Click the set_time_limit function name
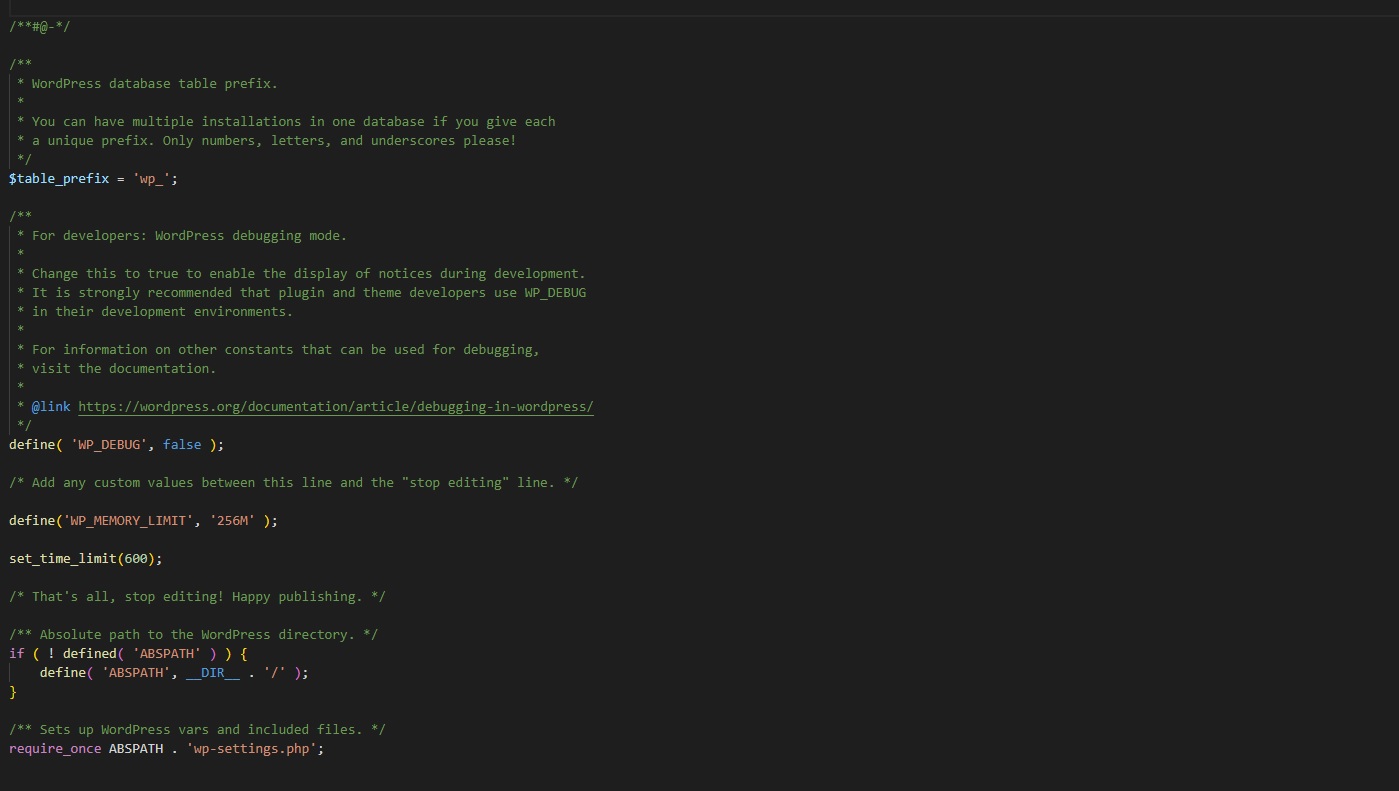Image resolution: width=1399 pixels, height=791 pixels. point(63,559)
